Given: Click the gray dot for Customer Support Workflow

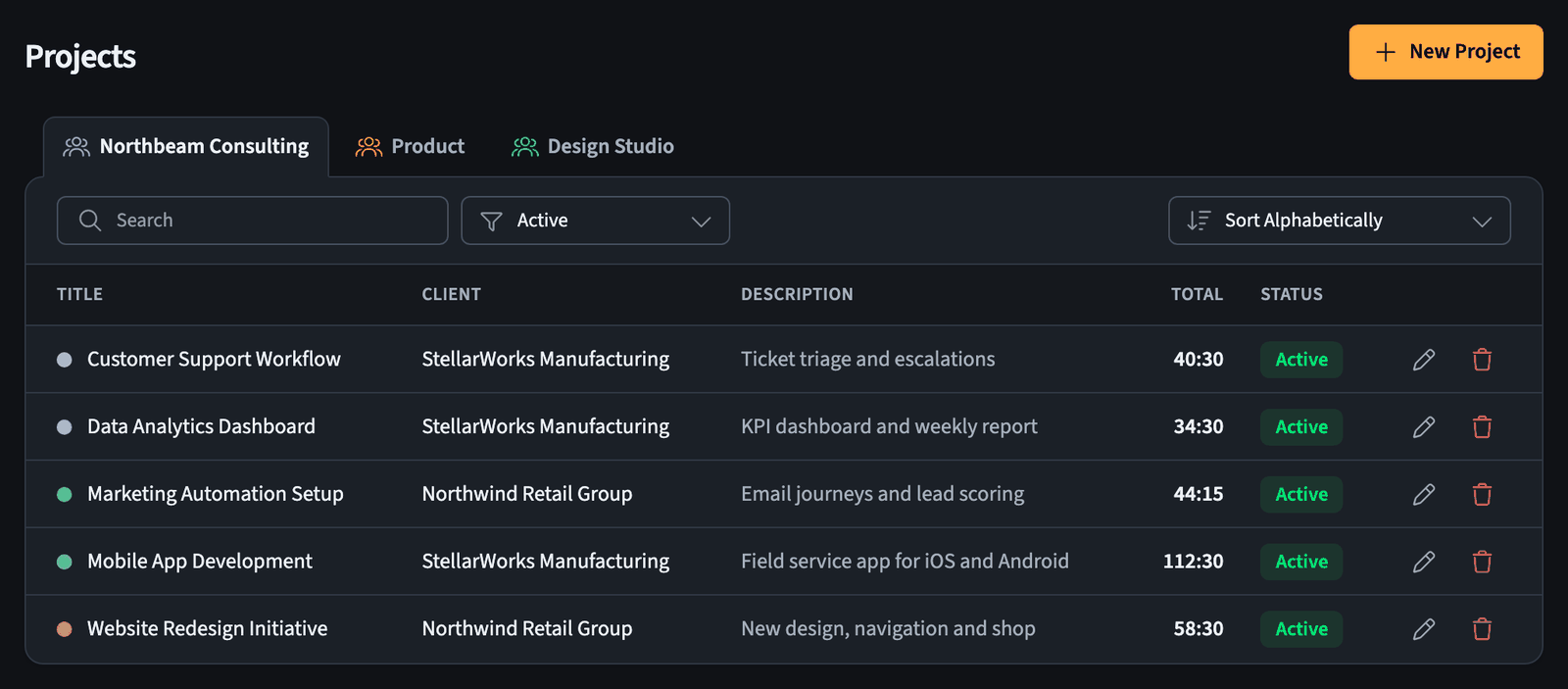Looking at the screenshot, I should pyautogui.click(x=65, y=360).
